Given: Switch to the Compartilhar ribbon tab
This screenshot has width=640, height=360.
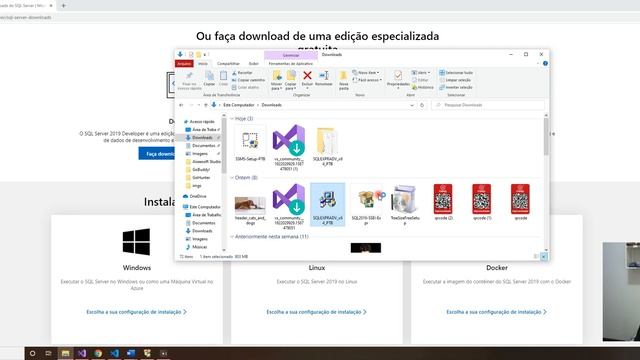Looking at the screenshot, I should pyautogui.click(x=228, y=64).
